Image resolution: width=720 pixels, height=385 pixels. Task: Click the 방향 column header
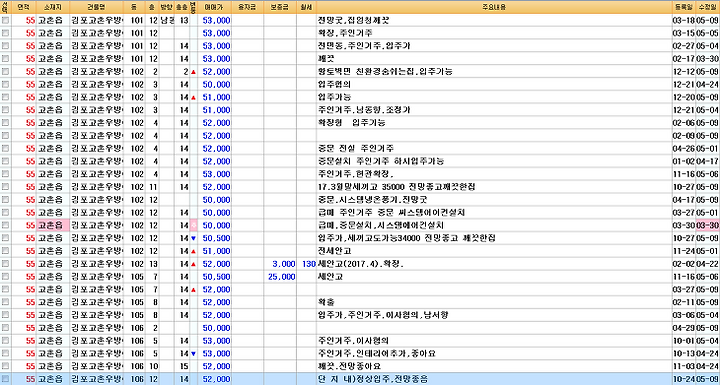click(167, 7)
